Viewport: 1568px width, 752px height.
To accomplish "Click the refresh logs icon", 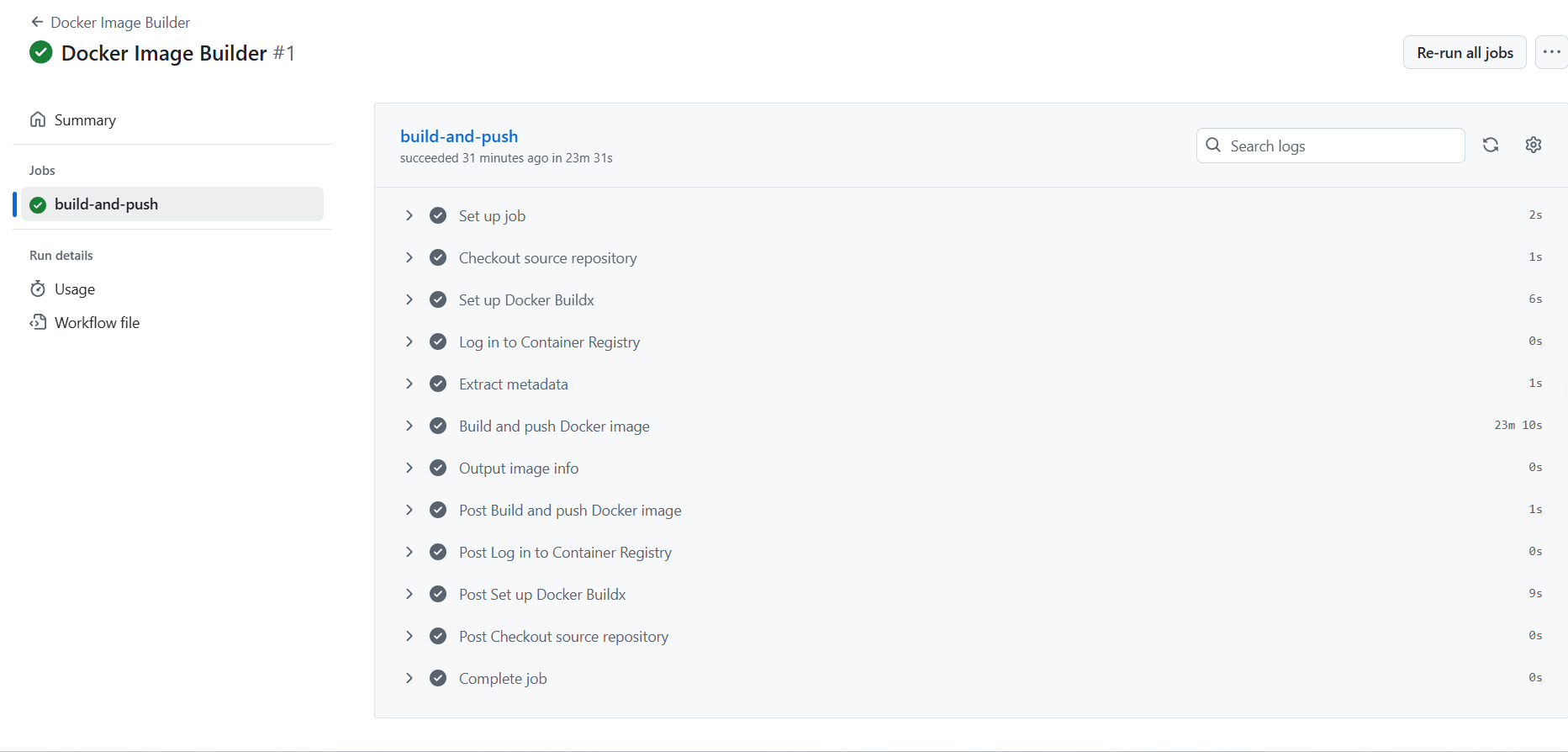I will (x=1491, y=145).
